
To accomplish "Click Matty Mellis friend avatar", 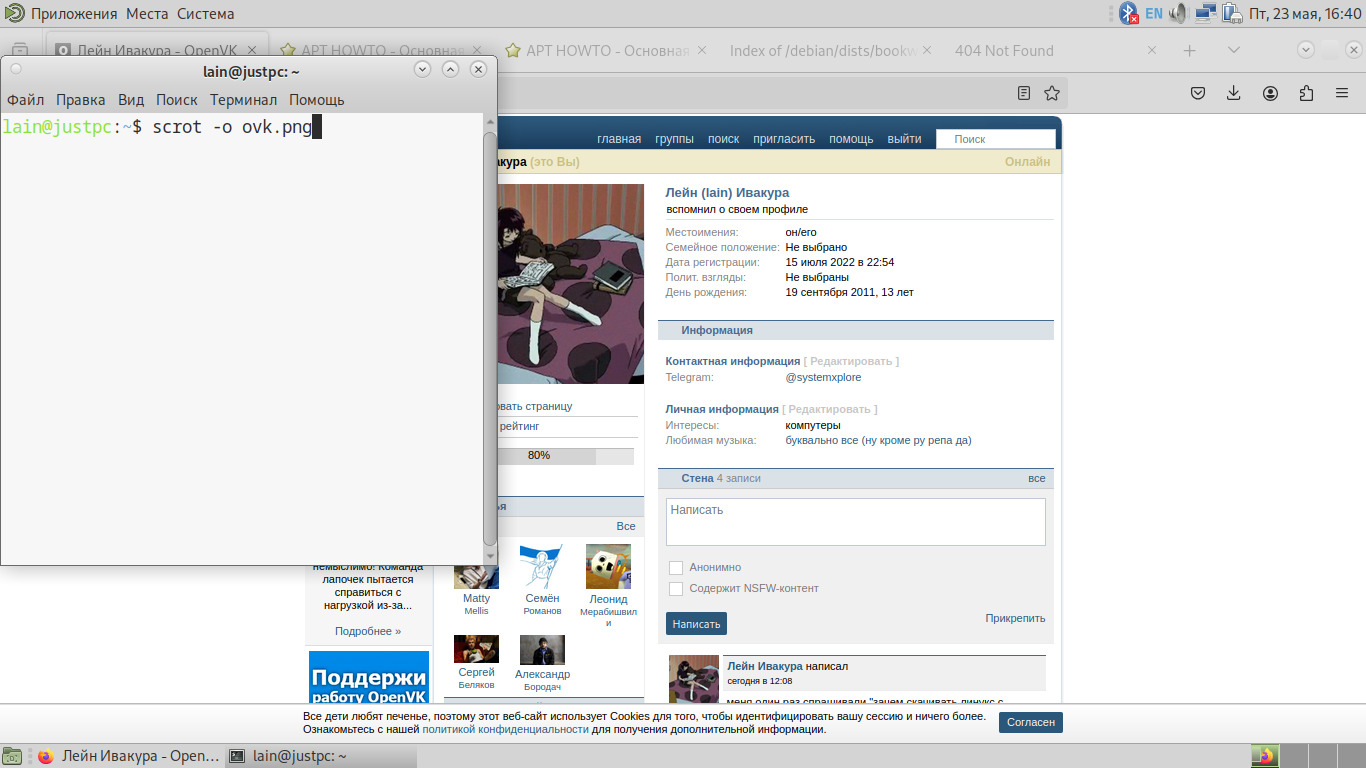I will tap(476, 567).
